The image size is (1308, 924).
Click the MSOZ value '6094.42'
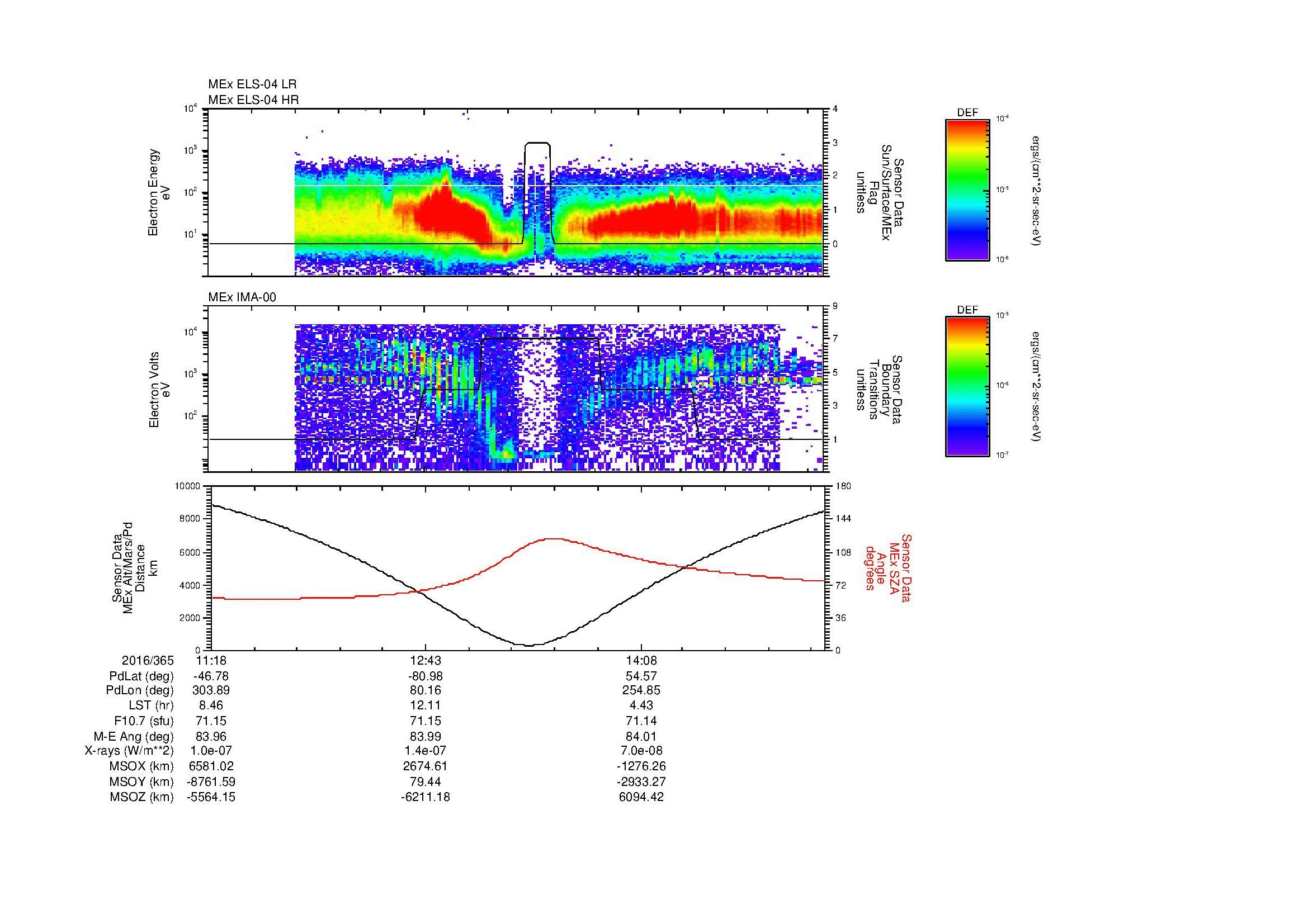point(641,797)
